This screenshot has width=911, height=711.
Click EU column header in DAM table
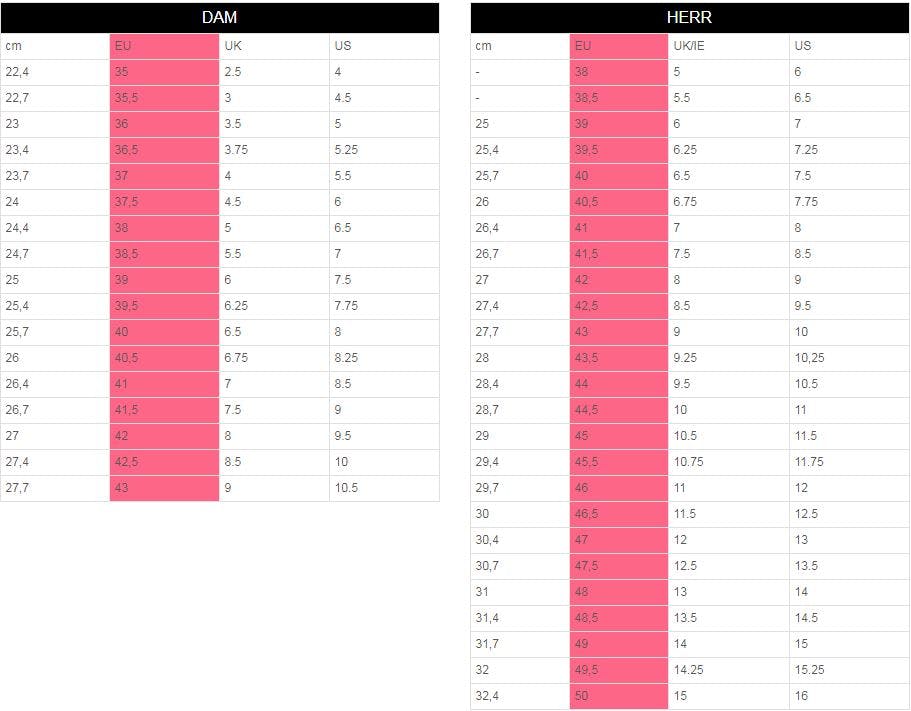click(x=164, y=46)
